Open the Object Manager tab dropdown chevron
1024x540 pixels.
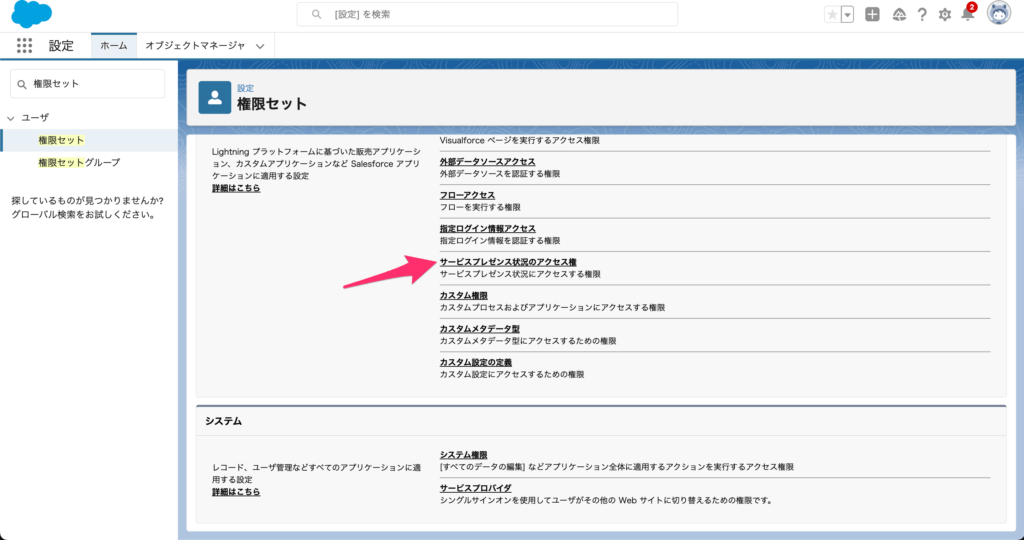(x=260, y=46)
